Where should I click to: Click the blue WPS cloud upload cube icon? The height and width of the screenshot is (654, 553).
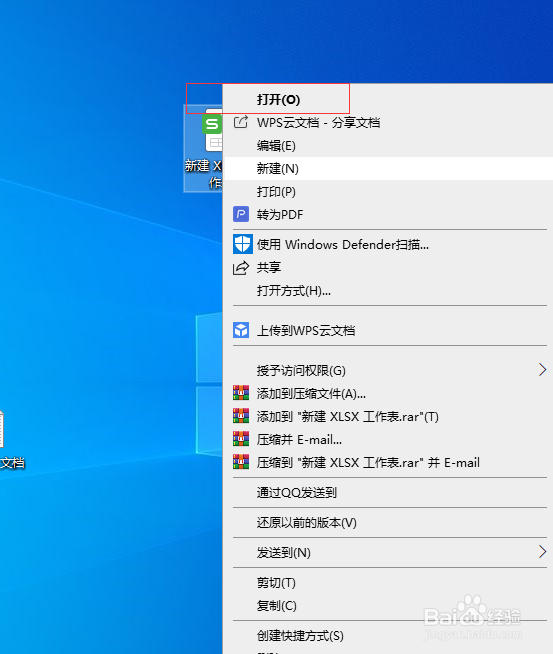tap(241, 330)
